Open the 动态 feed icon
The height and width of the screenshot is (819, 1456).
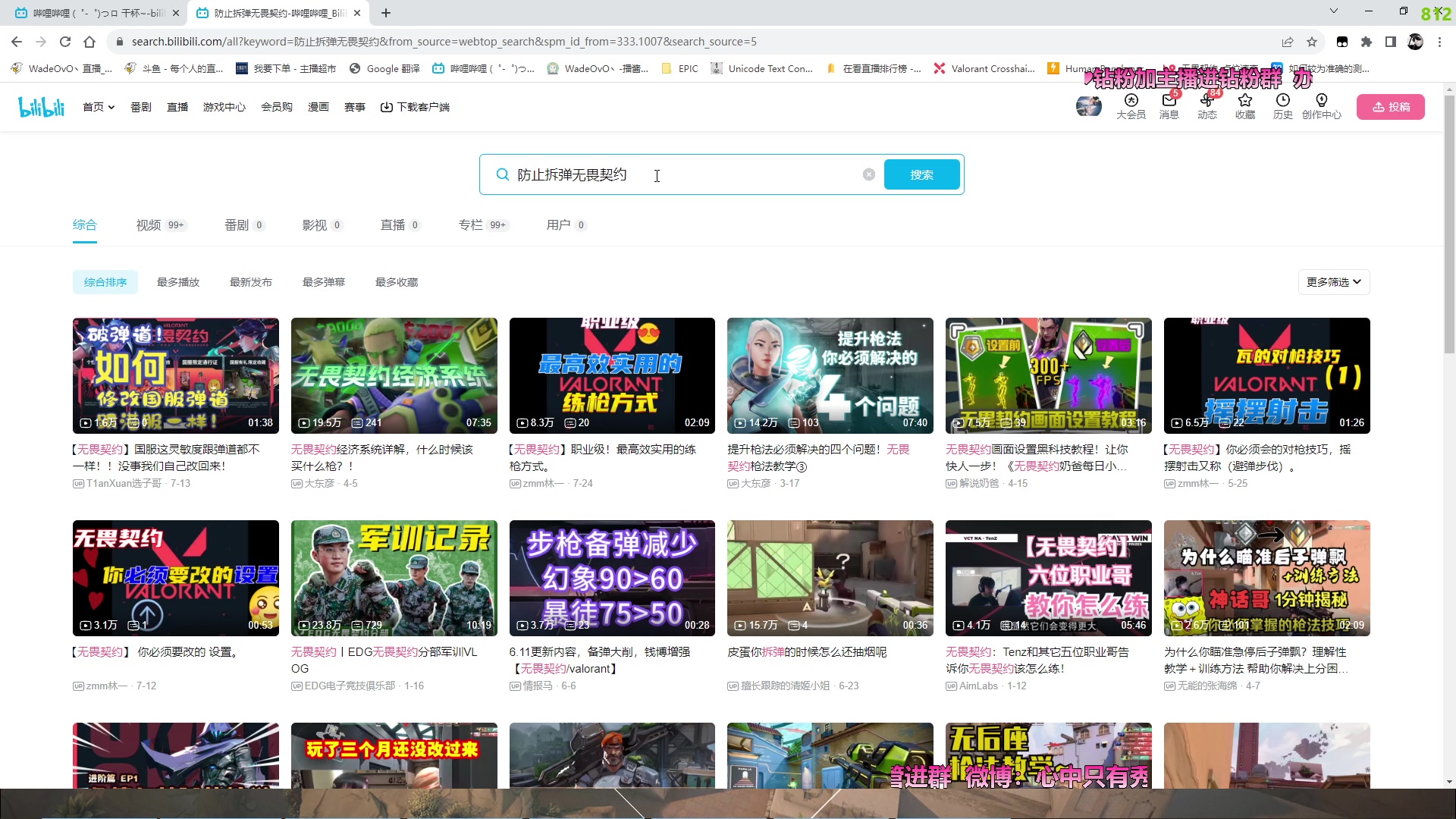[x=1207, y=106]
